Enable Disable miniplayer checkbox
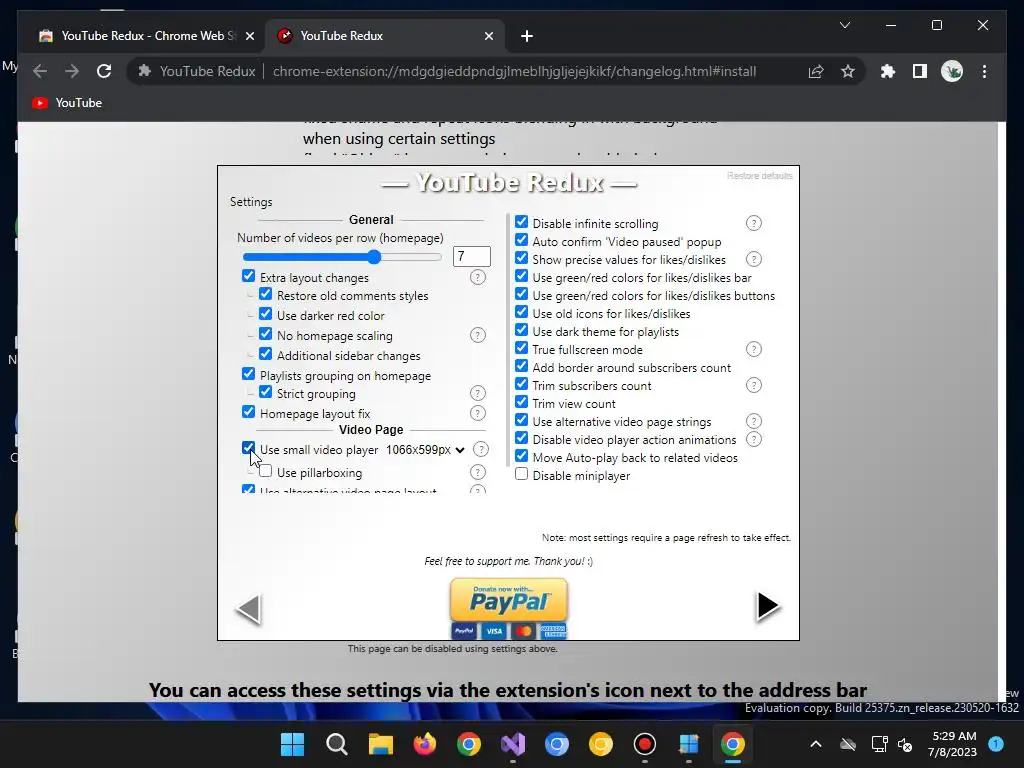Screen dimensions: 1024x768 (521, 473)
